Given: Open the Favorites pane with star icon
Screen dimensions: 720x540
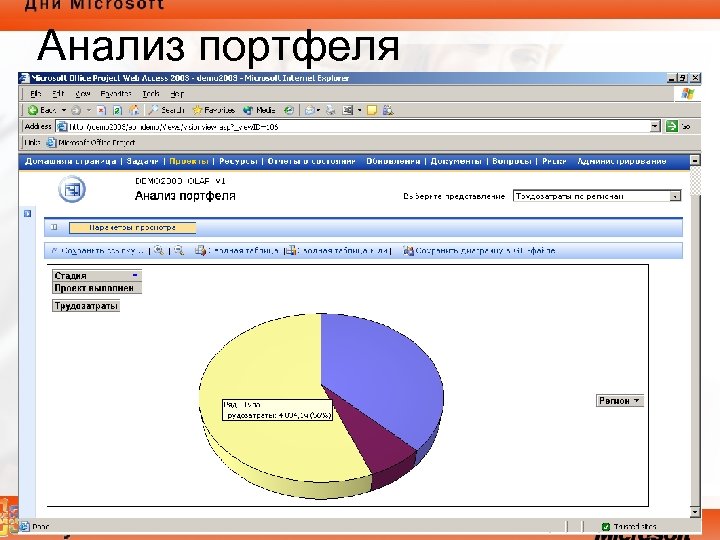Looking at the screenshot, I should (214, 110).
